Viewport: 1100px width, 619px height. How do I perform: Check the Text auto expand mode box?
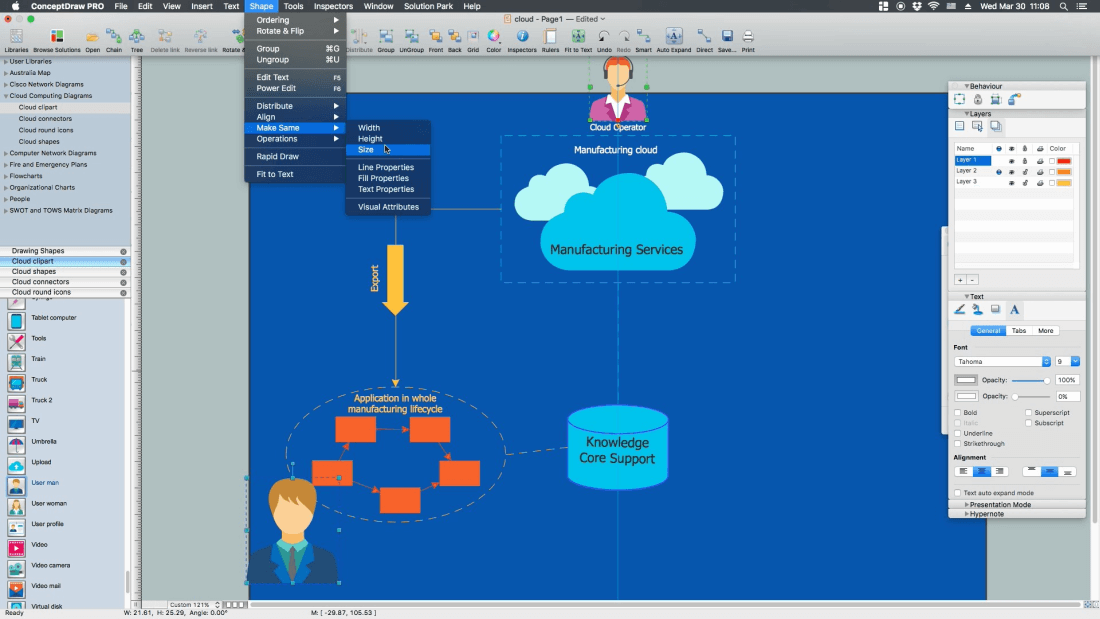[x=958, y=493]
